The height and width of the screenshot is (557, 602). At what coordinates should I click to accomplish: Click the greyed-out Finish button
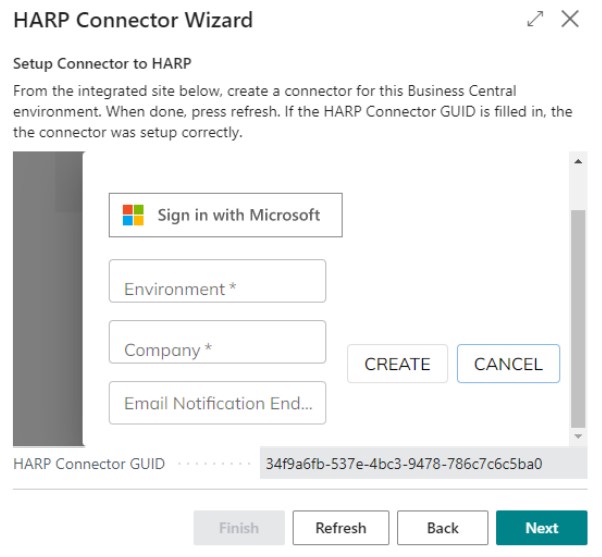coord(239,528)
